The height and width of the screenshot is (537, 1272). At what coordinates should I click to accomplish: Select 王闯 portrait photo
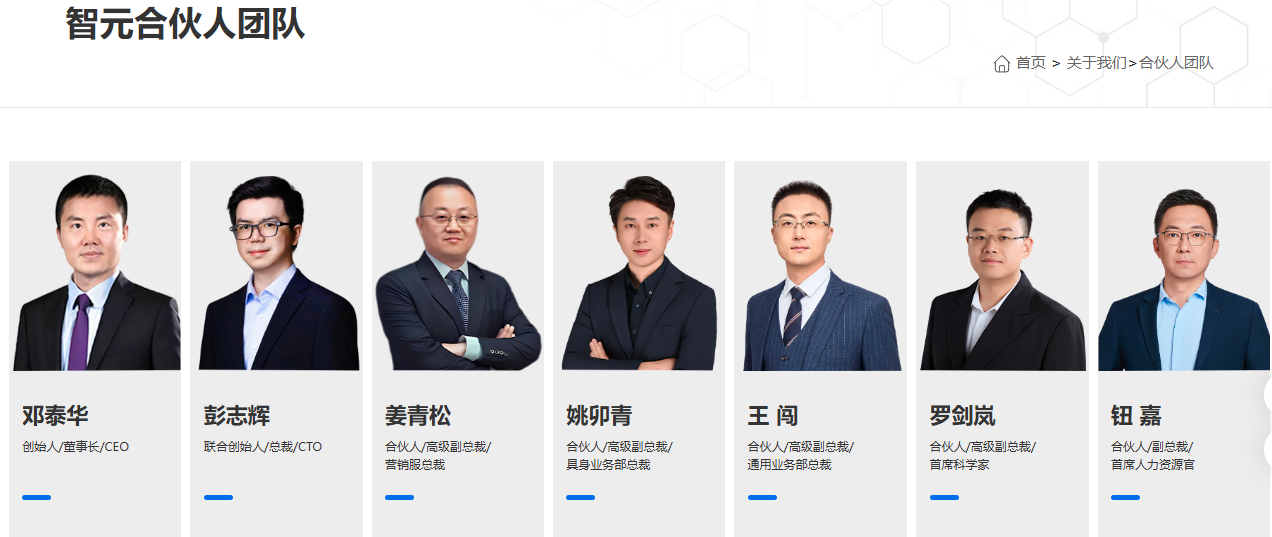[x=820, y=267]
